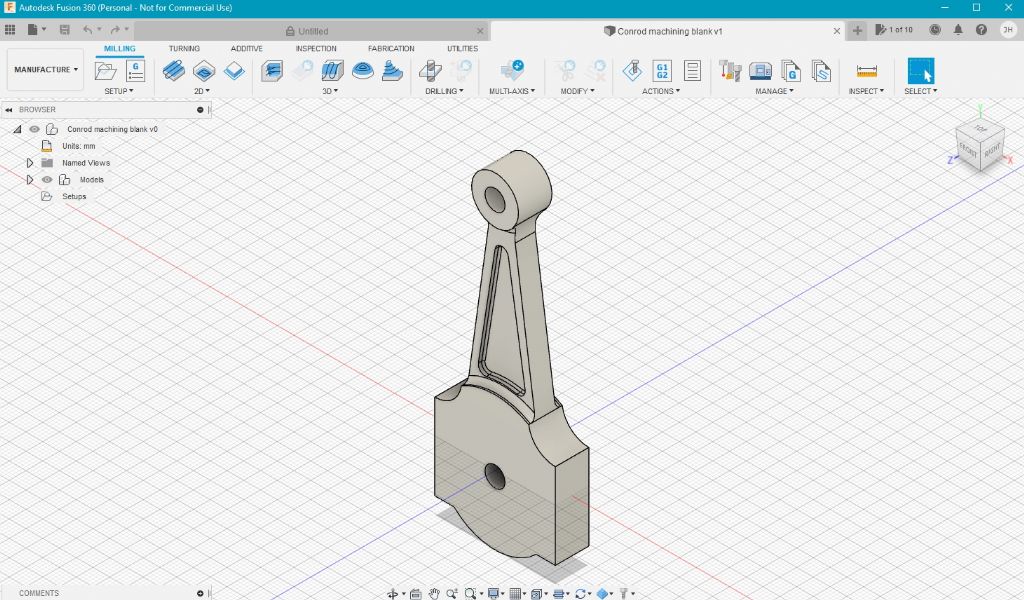This screenshot has height=600, width=1024.
Task: Open the SETUP dropdown menu
Action: (x=118, y=91)
